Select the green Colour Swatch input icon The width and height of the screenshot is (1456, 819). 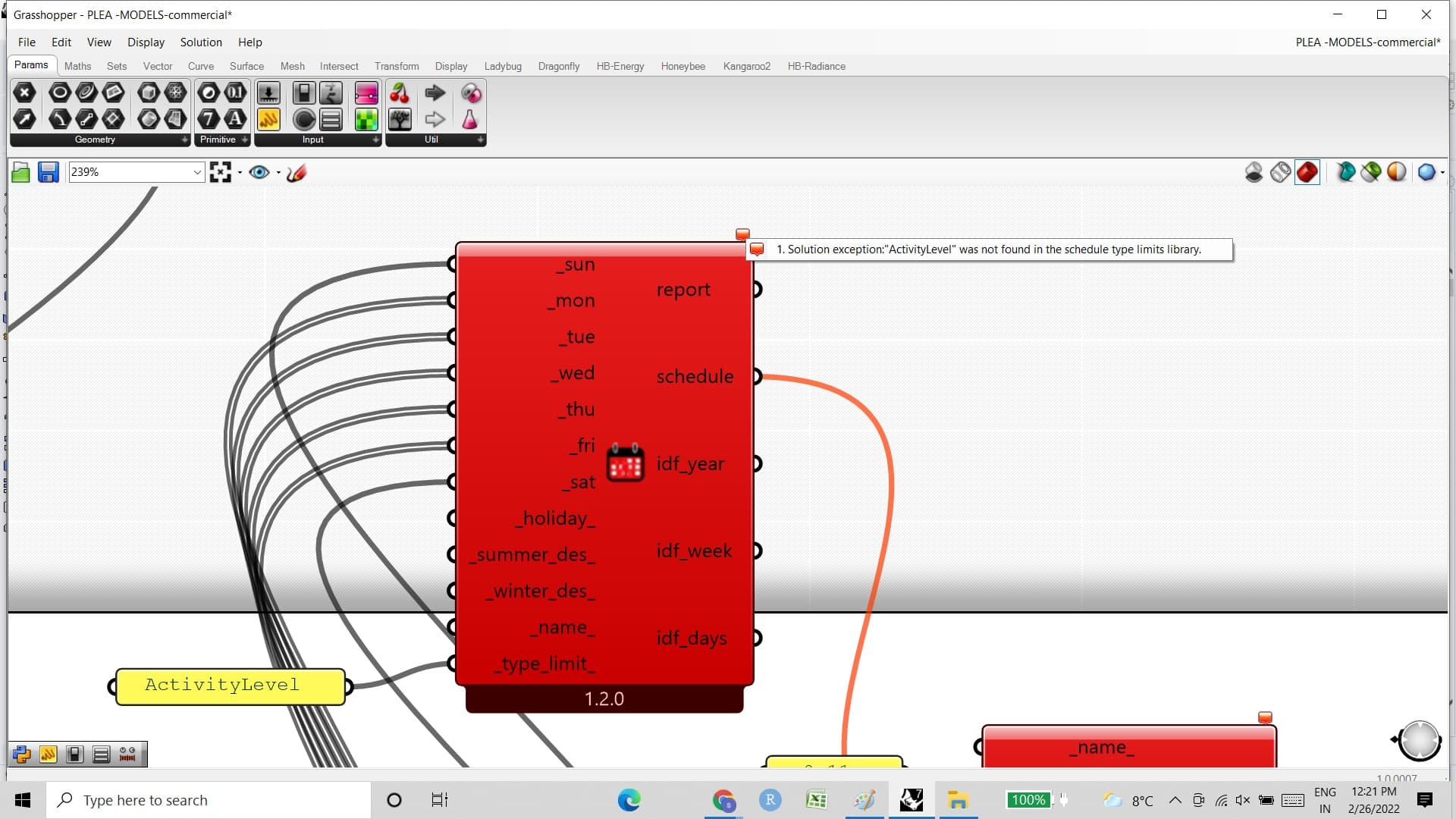(366, 119)
